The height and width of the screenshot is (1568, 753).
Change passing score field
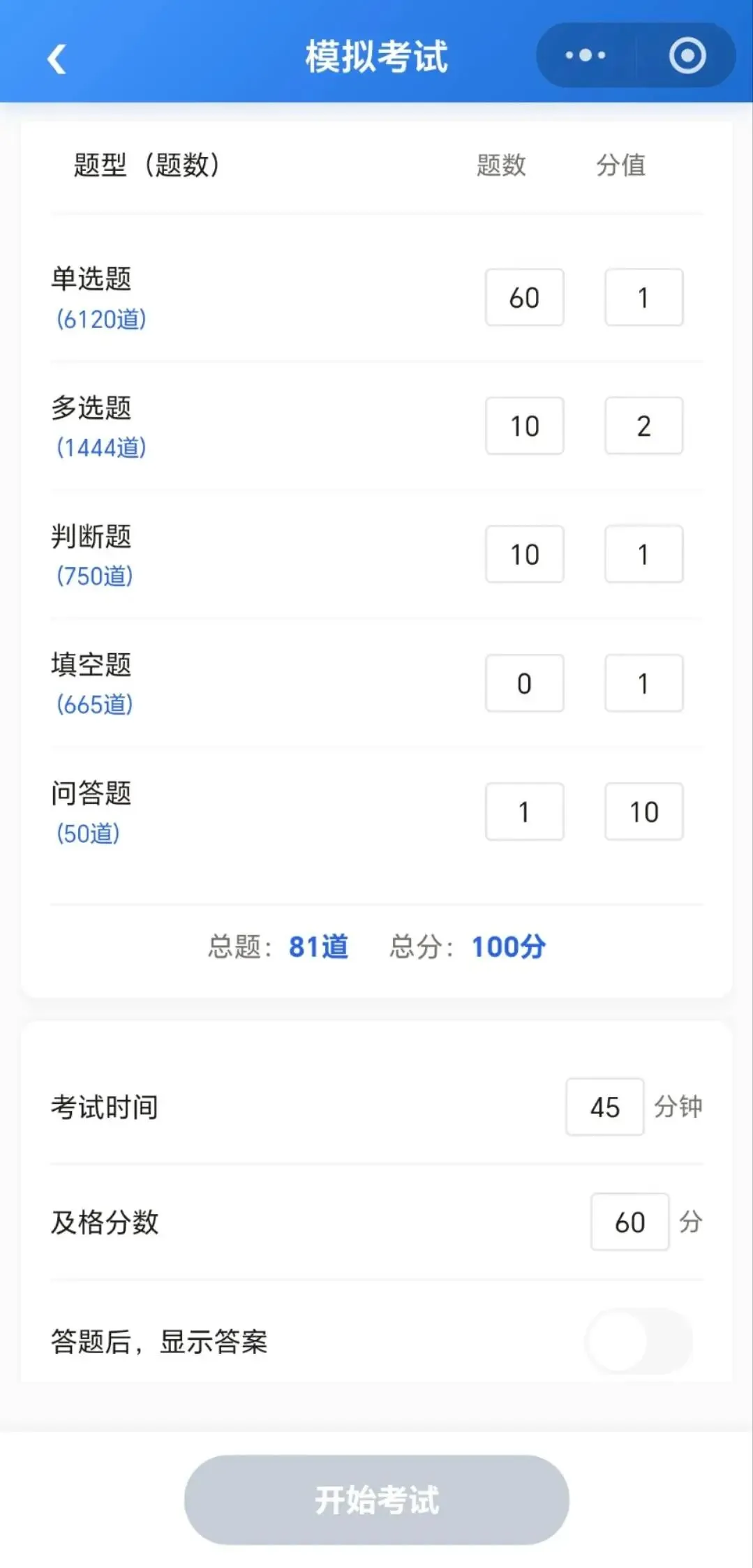630,1222
